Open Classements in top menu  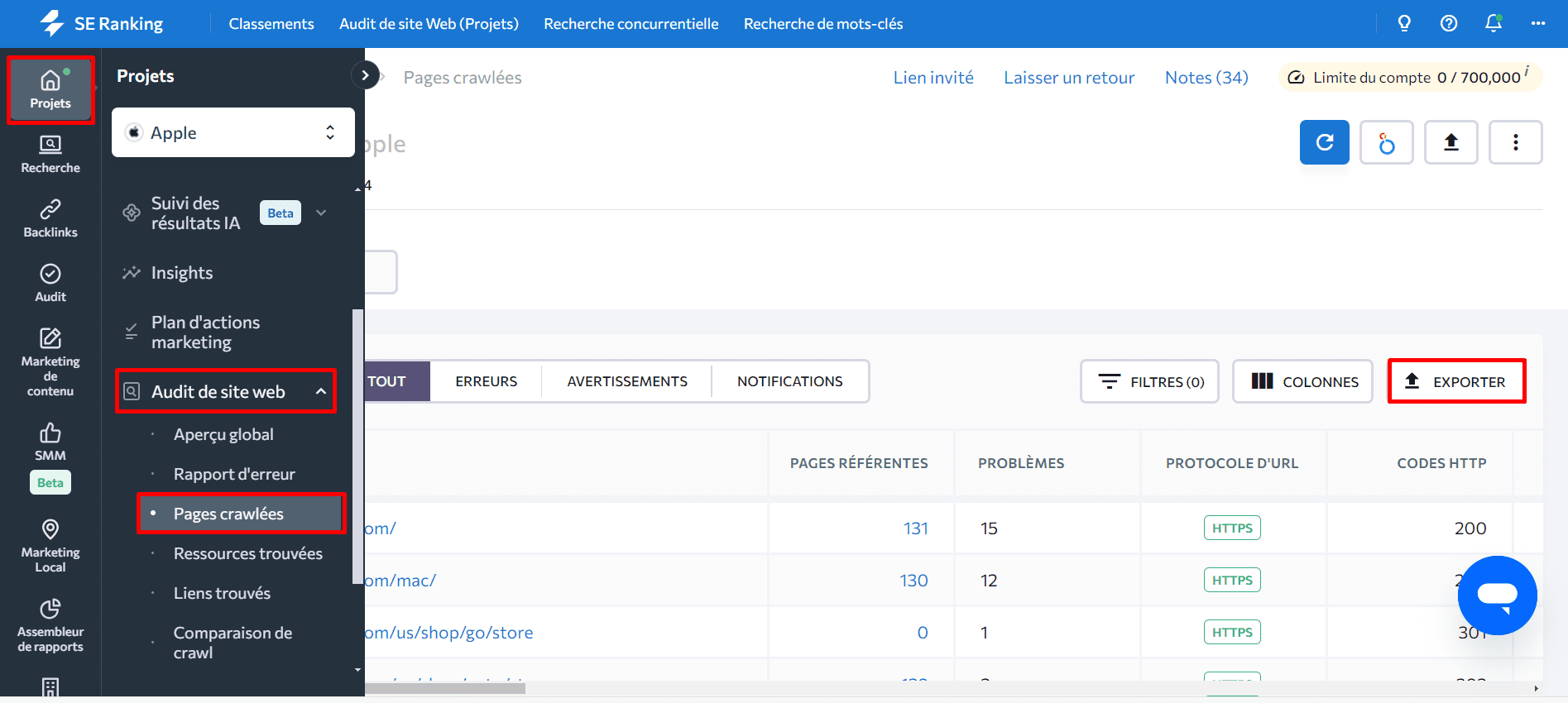click(x=271, y=24)
